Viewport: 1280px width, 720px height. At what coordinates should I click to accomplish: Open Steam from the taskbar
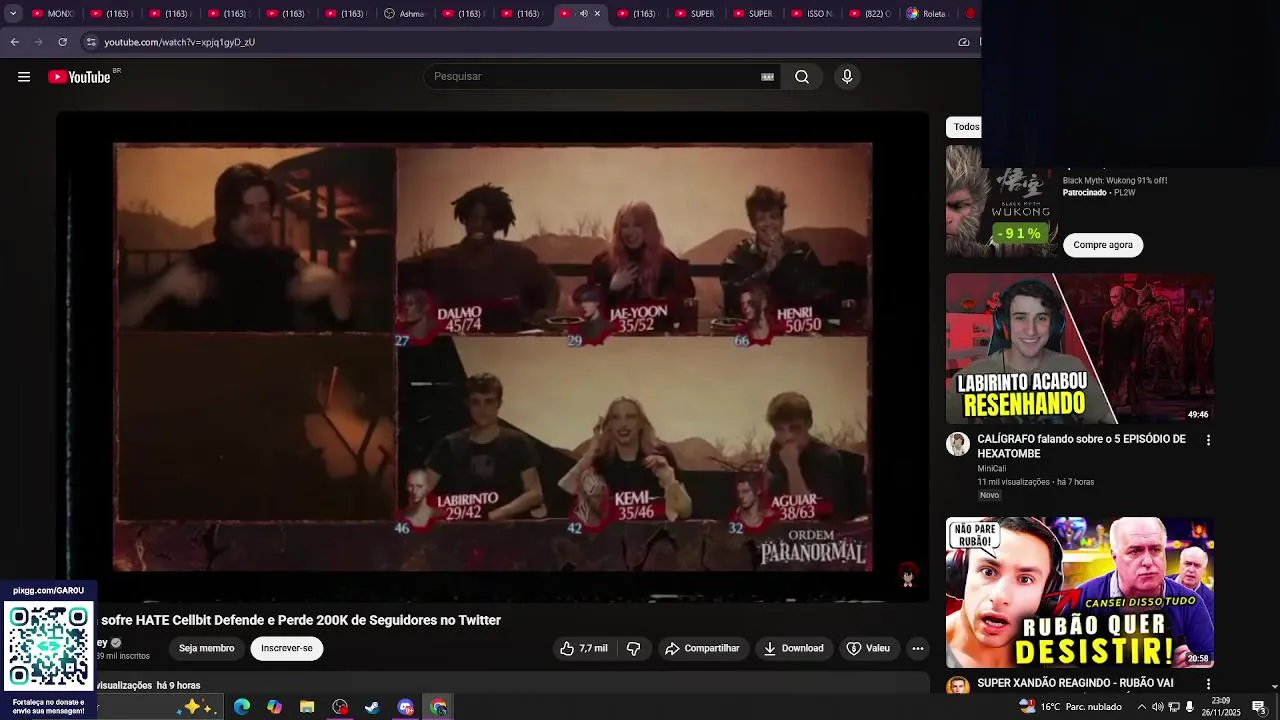coord(372,707)
